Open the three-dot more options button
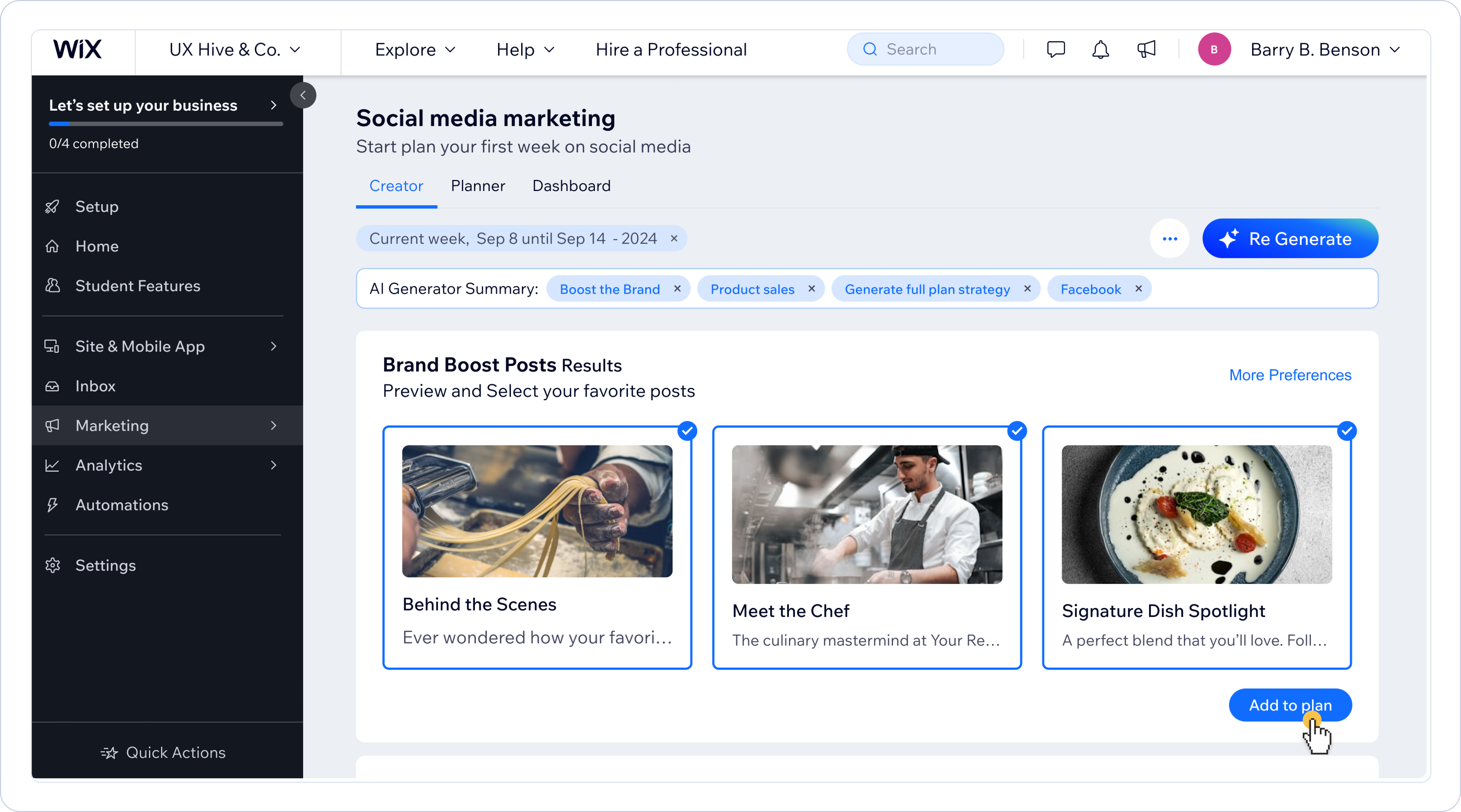Screen dimensions: 1461x812 pyautogui.click(x=1170, y=239)
